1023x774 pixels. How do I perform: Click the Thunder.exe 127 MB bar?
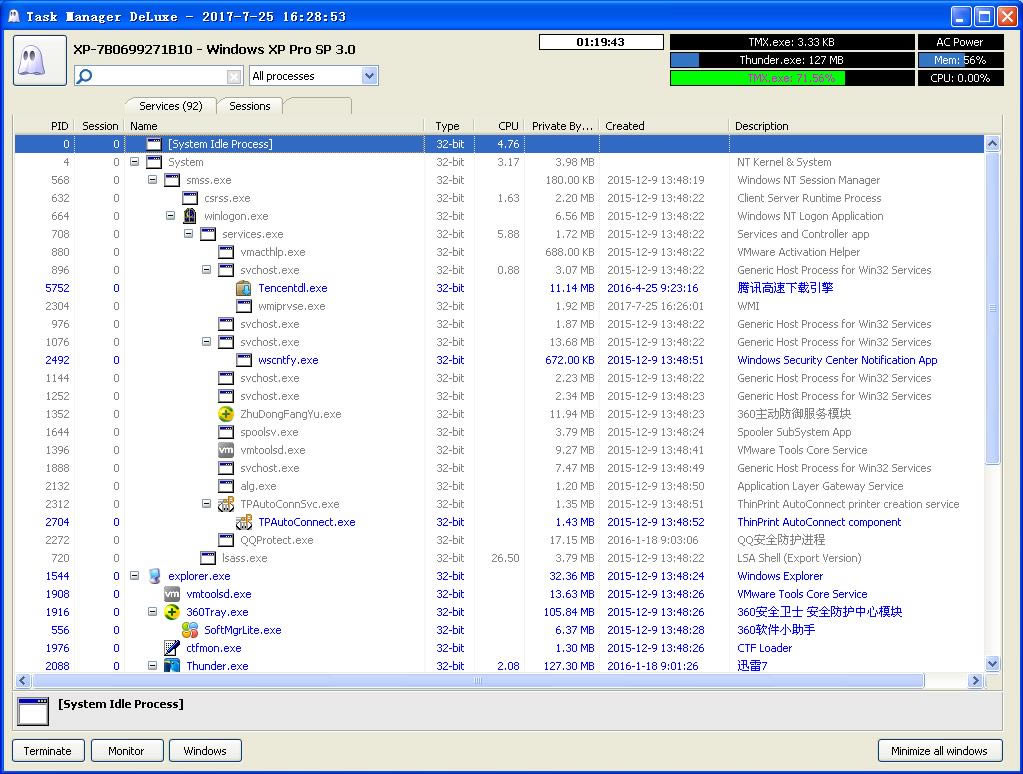coord(791,60)
